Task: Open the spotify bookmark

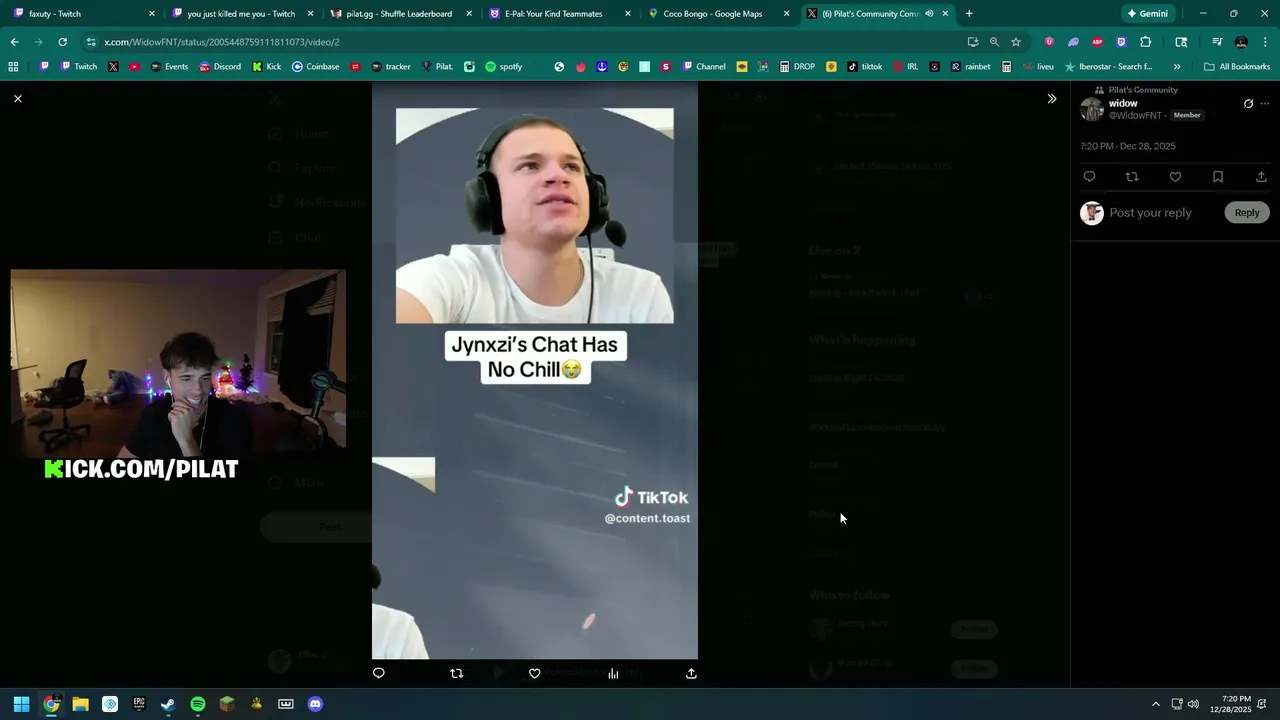Action: [504, 67]
